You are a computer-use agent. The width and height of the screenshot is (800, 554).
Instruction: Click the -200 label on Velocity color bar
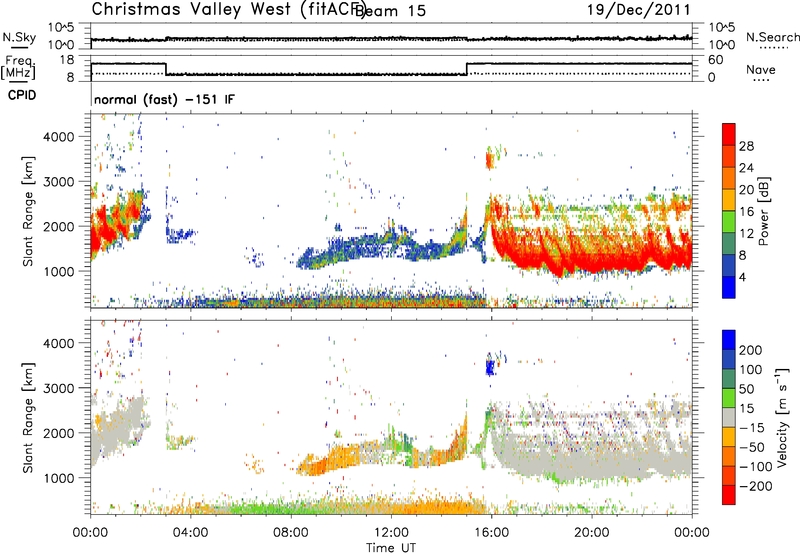click(756, 486)
